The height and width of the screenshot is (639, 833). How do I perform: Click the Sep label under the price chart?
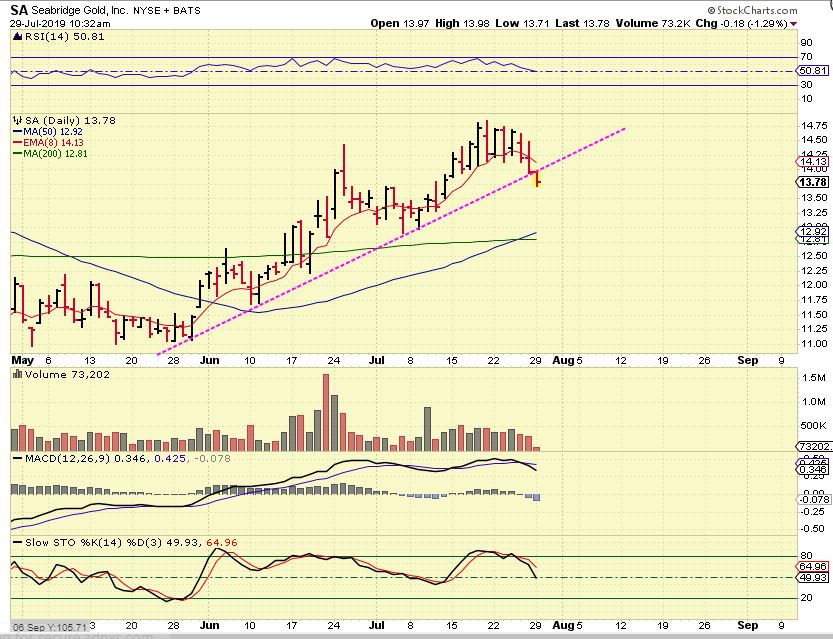[x=747, y=360]
